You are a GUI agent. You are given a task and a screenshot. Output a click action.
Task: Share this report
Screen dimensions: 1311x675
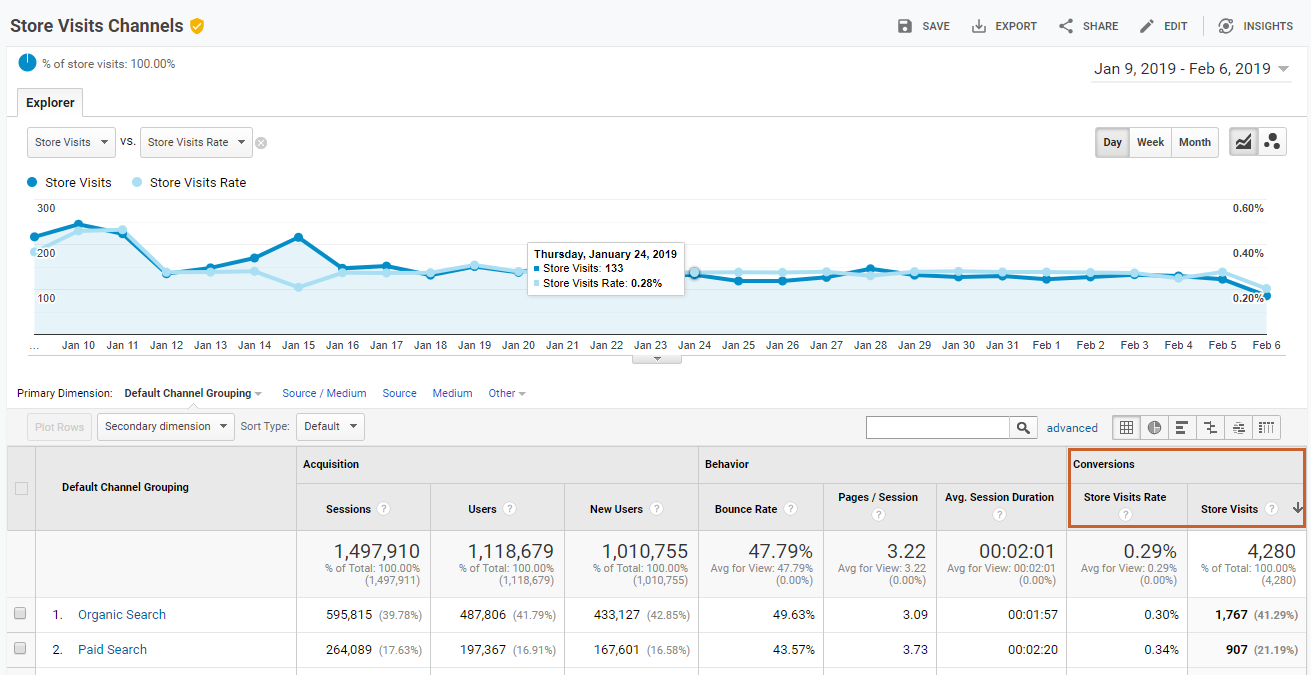click(x=1088, y=26)
